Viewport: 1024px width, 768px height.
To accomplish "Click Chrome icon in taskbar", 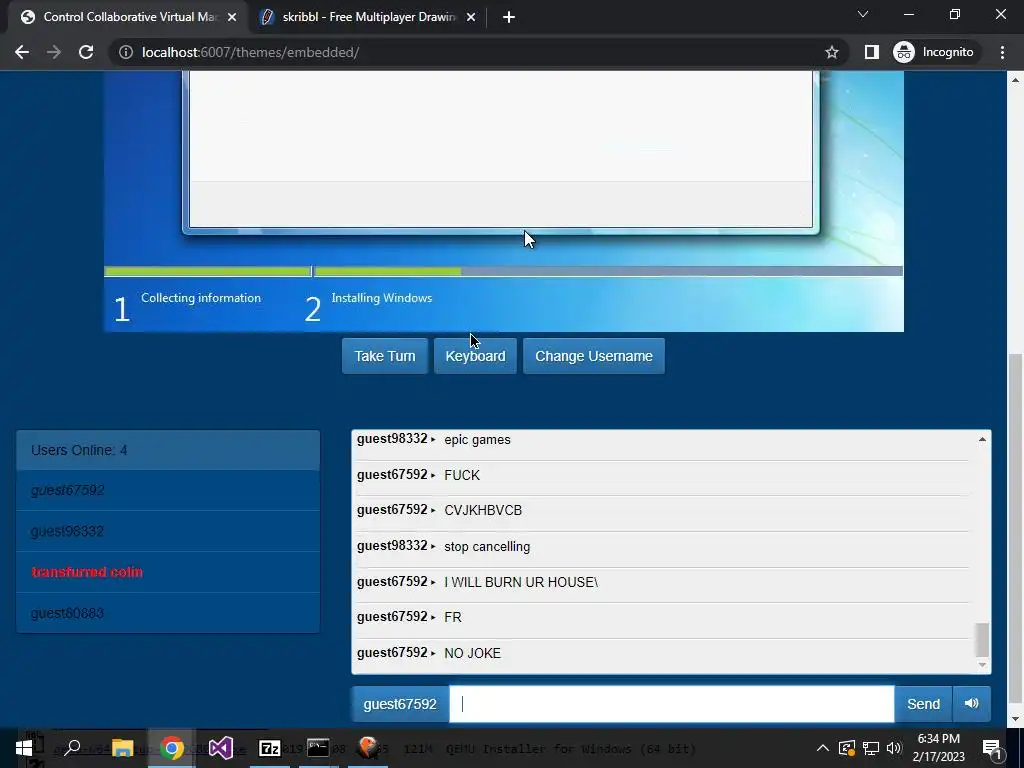I will tap(171, 748).
